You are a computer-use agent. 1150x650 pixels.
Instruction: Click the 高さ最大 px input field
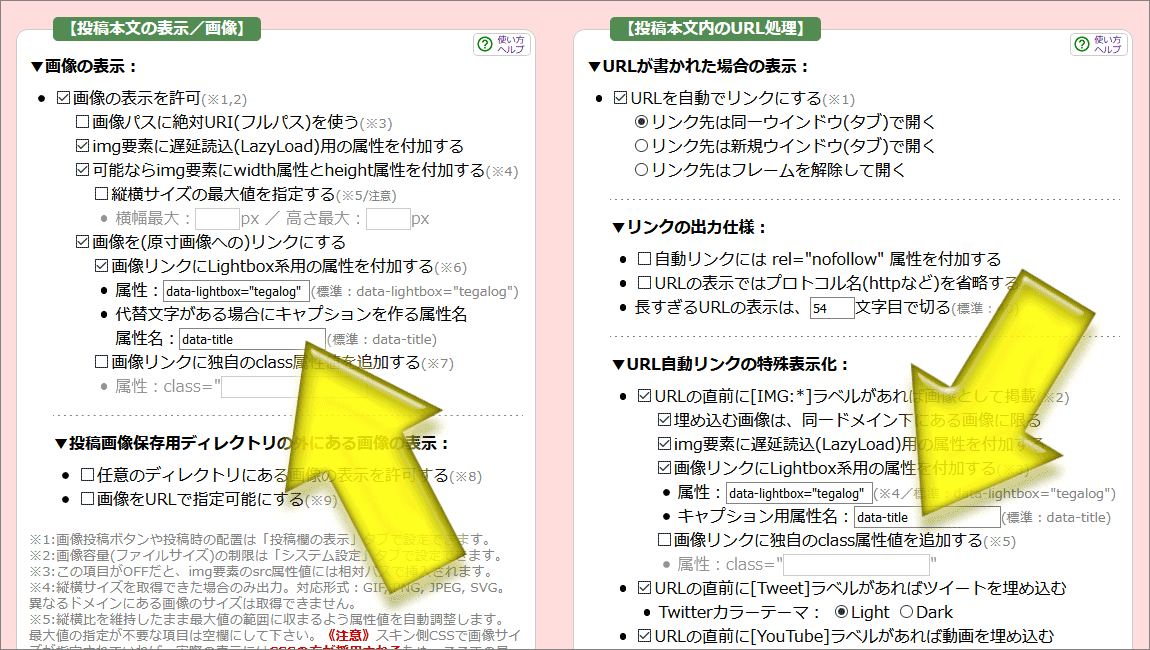[x=388, y=219]
